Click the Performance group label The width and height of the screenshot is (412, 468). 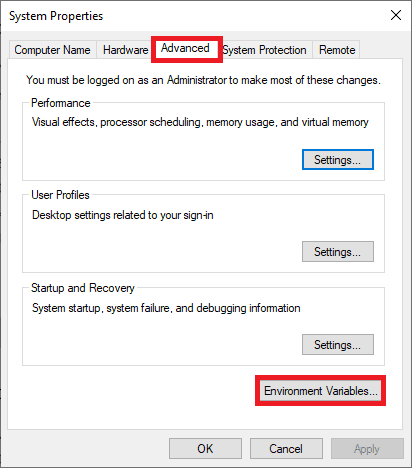(61, 103)
